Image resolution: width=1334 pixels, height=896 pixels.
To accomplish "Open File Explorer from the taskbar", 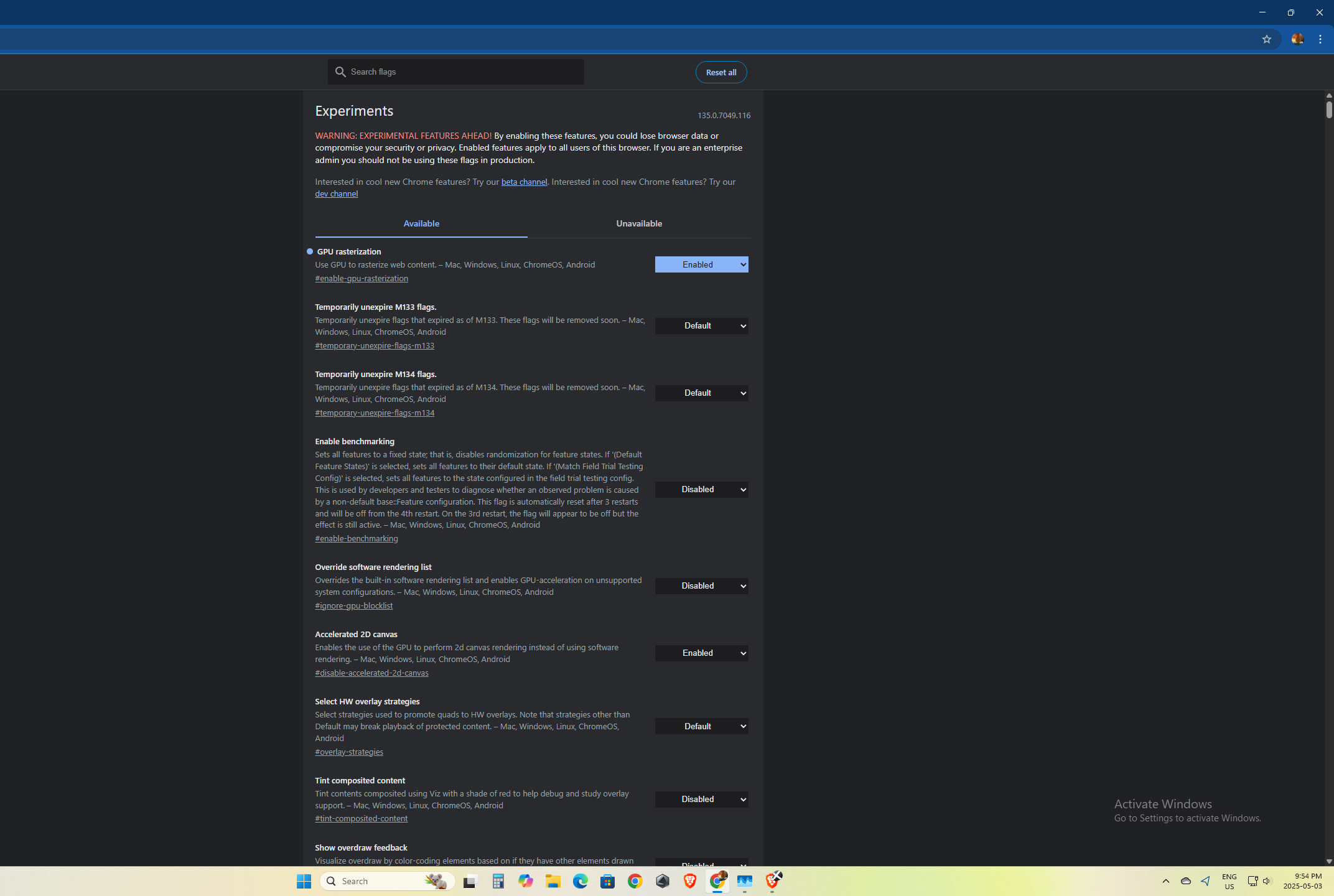I will point(553,881).
